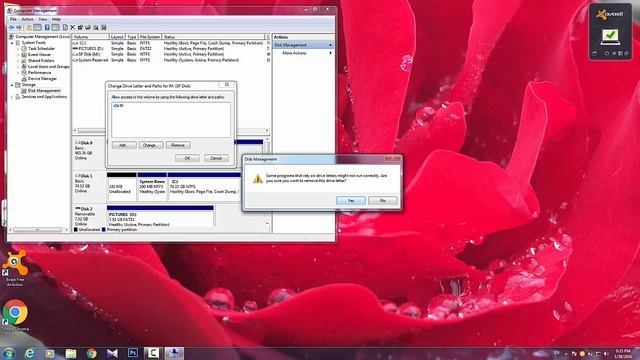This screenshot has height=360, width=640.
Task: Sort by the Layout column header
Action: pyautogui.click(x=117, y=37)
